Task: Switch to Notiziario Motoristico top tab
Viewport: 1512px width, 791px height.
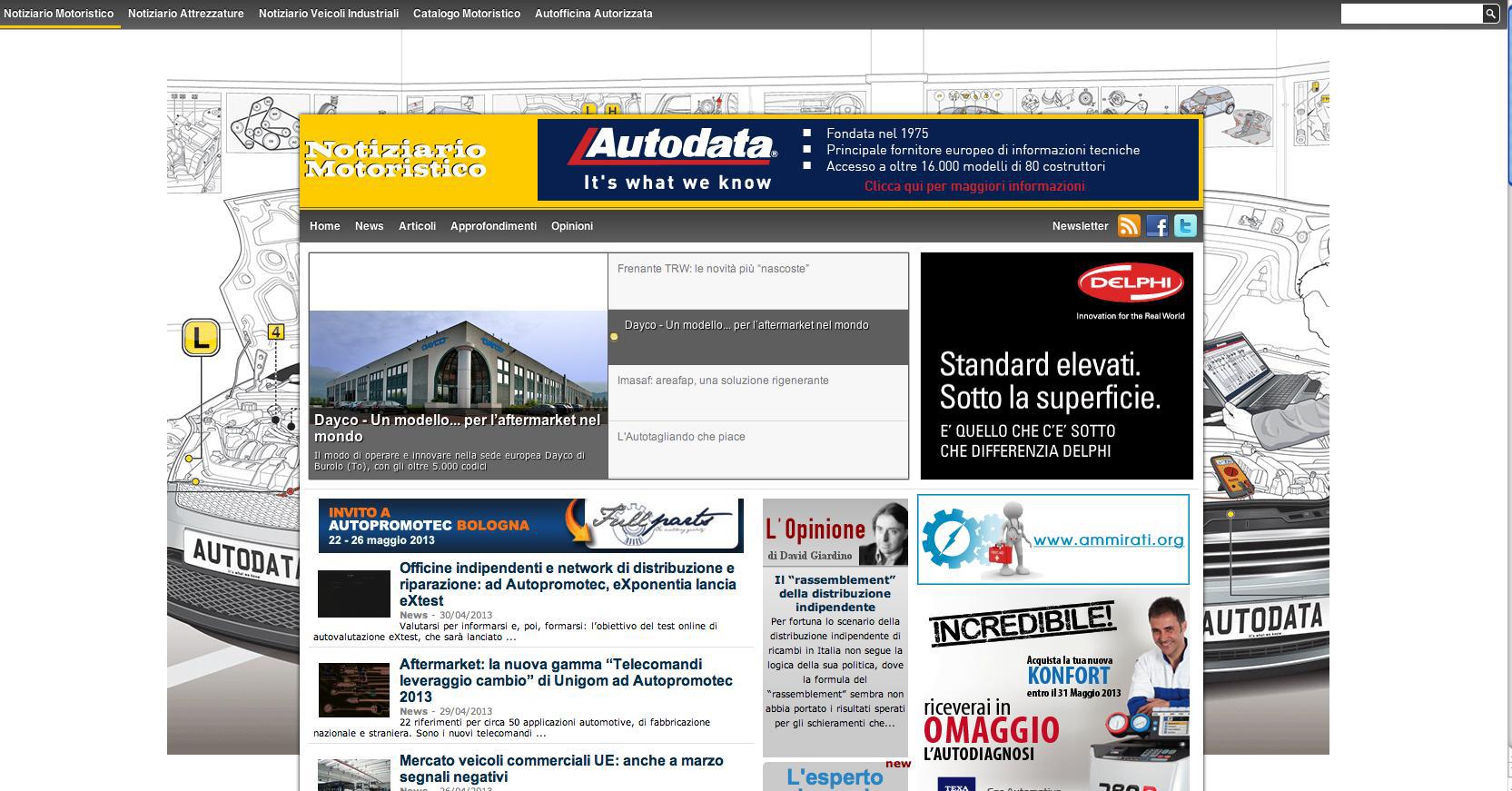Action: click(x=59, y=14)
